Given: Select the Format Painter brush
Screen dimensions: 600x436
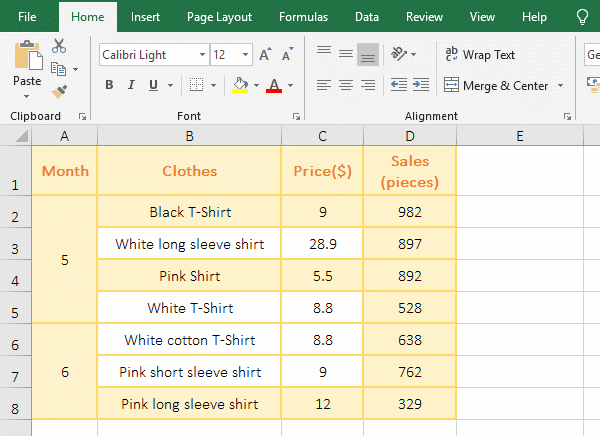Looking at the screenshot, I should (x=59, y=91).
